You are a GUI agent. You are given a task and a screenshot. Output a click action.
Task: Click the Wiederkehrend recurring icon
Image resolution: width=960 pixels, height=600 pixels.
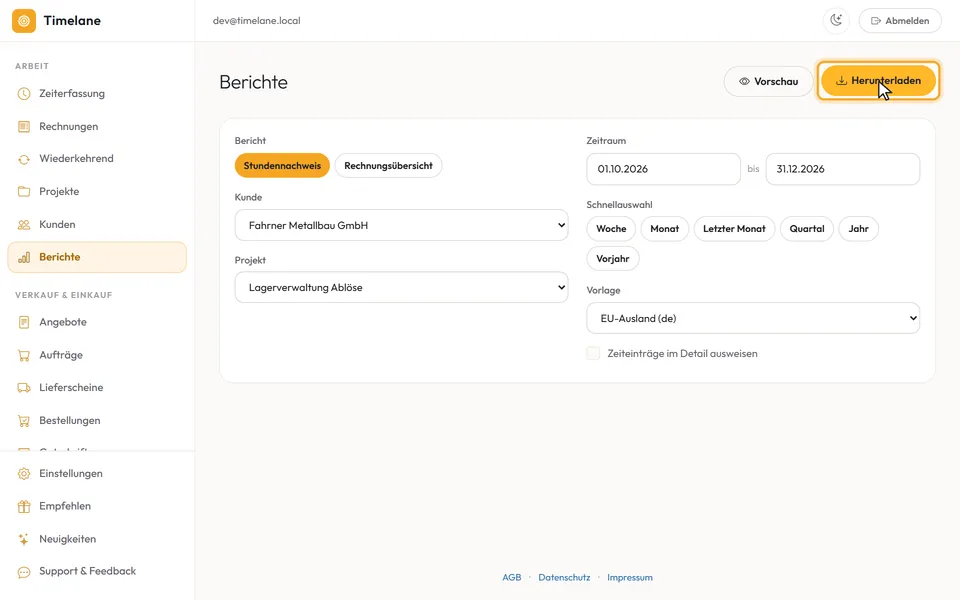click(x=24, y=159)
